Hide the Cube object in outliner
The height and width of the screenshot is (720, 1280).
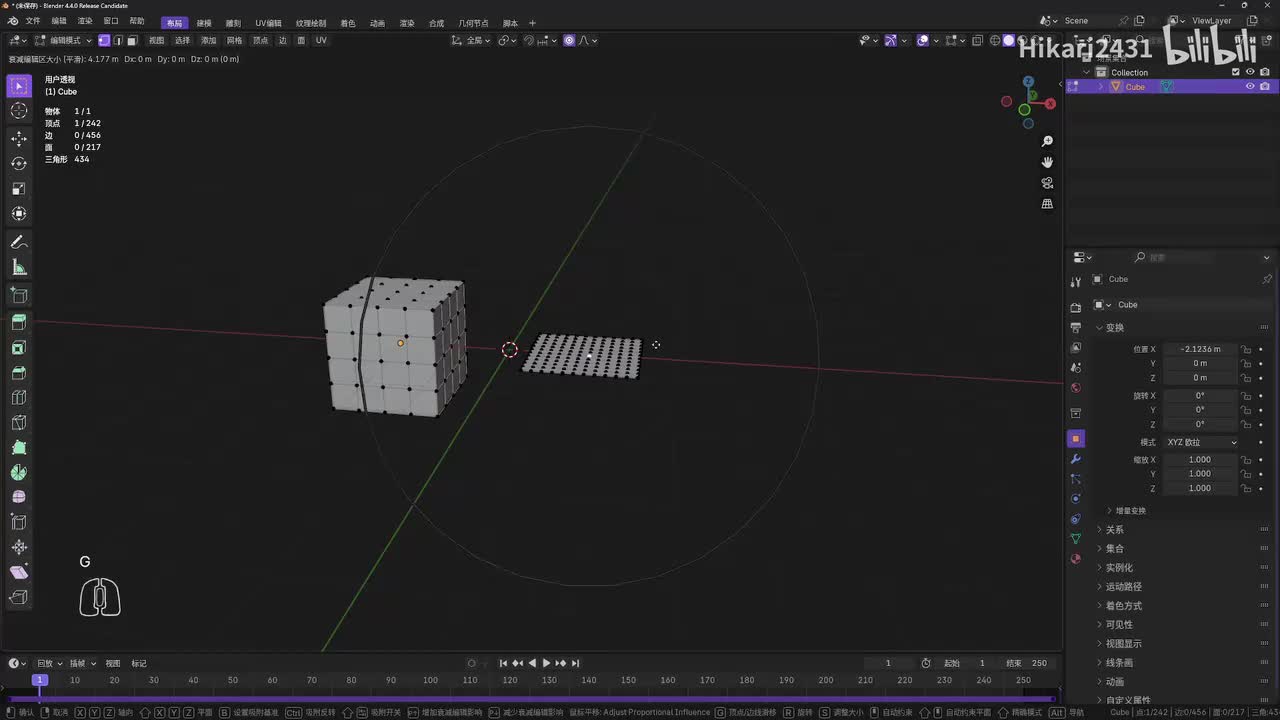pyautogui.click(x=1250, y=87)
